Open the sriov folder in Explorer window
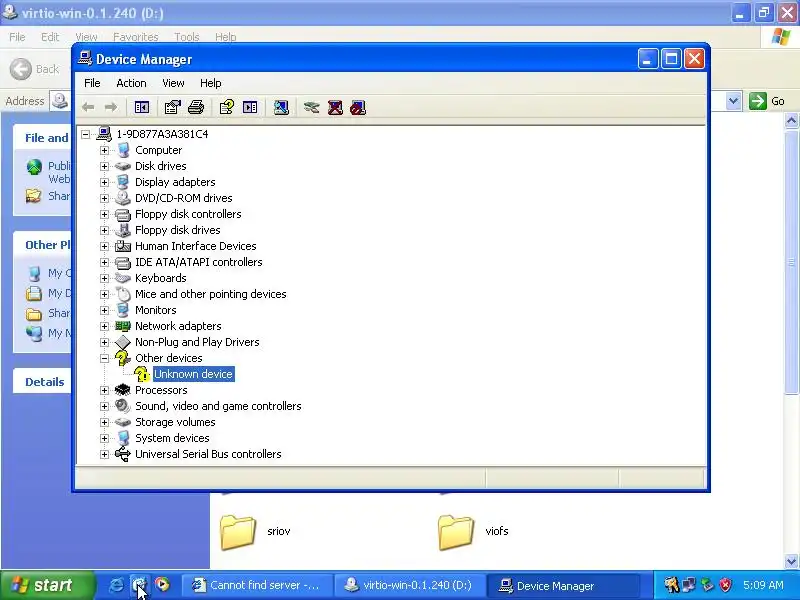800x600 pixels. [x=255, y=532]
